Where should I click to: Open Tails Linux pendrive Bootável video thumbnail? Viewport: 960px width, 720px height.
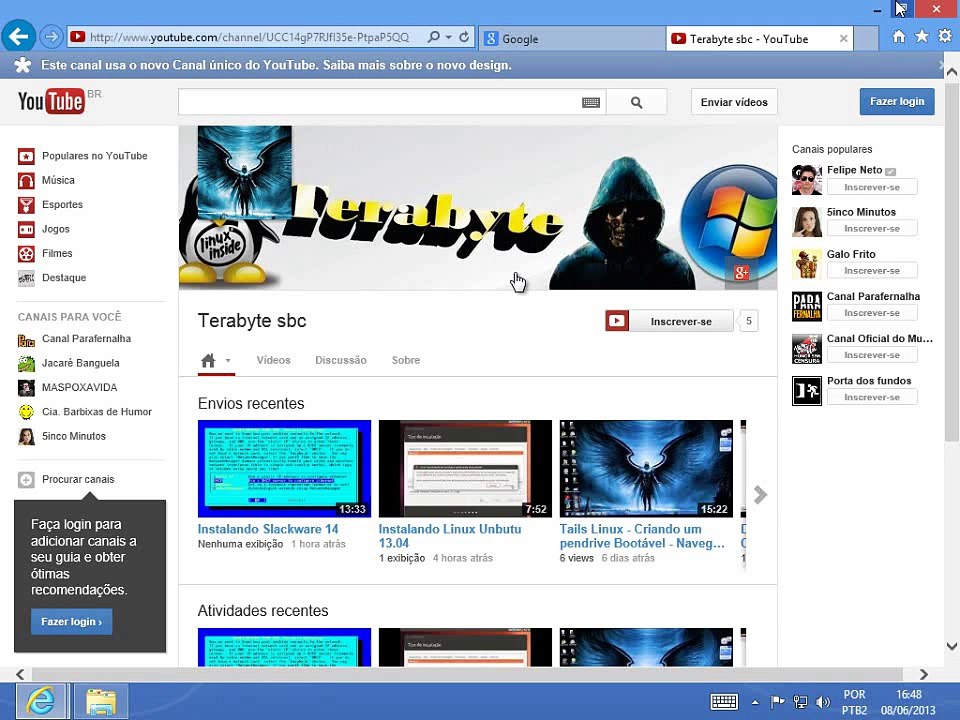[x=646, y=468]
